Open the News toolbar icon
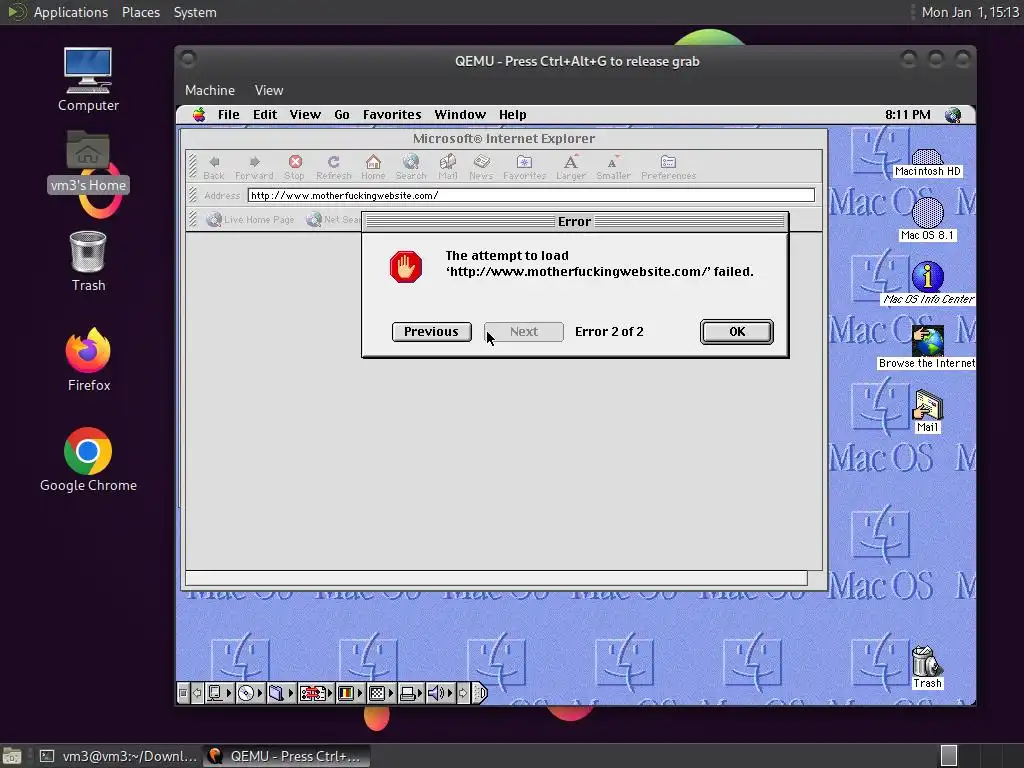The width and height of the screenshot is (1024, 768). click(482, 161)
